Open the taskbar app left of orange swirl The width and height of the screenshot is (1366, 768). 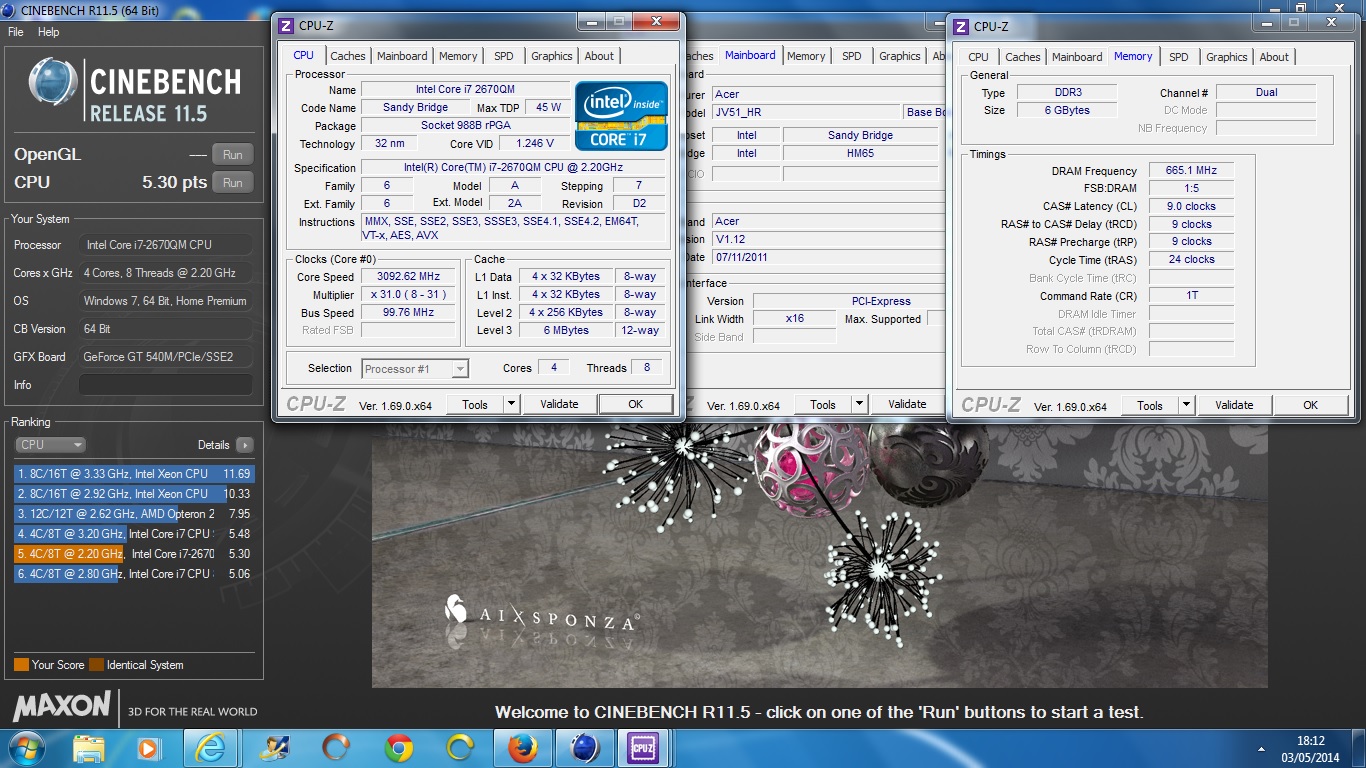pyautogui.click(x=274, y=748)
